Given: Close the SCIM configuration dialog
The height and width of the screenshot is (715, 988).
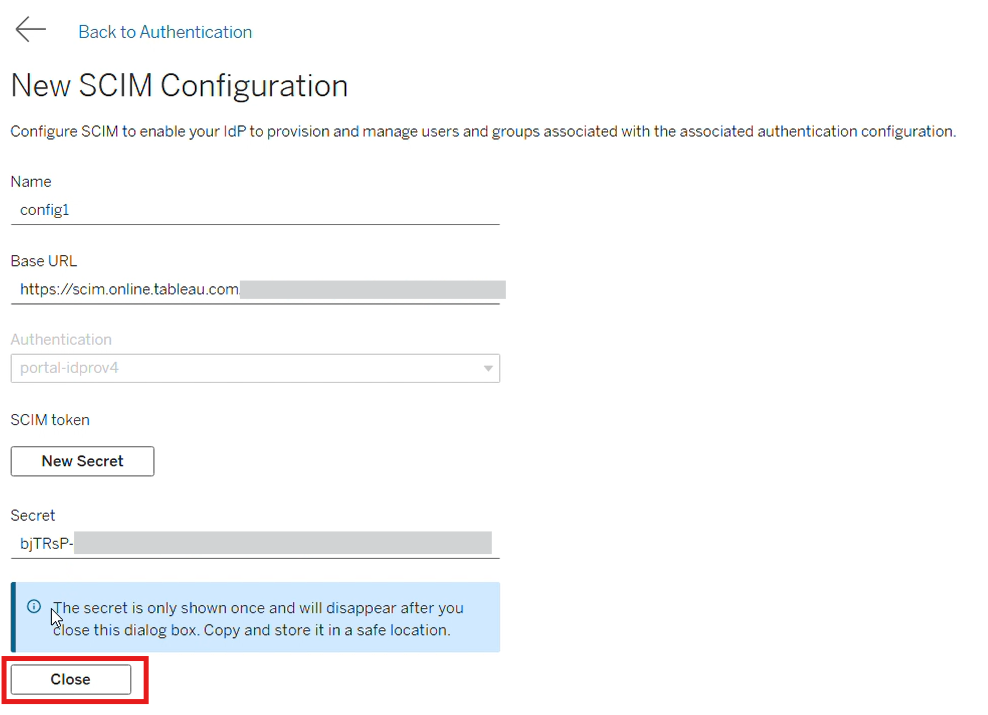Looking at the screenshot, I should tap(71, 680).
